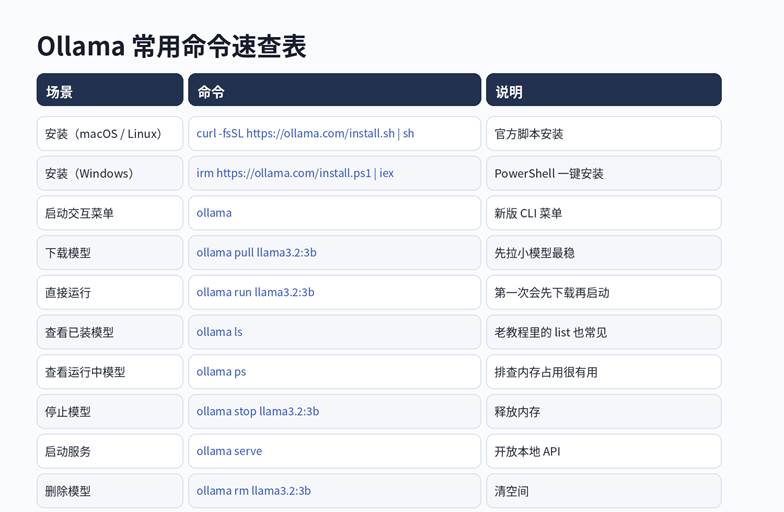Click the 'ollama ps' command
This screenshot has width=784, height=512.
[x=221, y=372]
